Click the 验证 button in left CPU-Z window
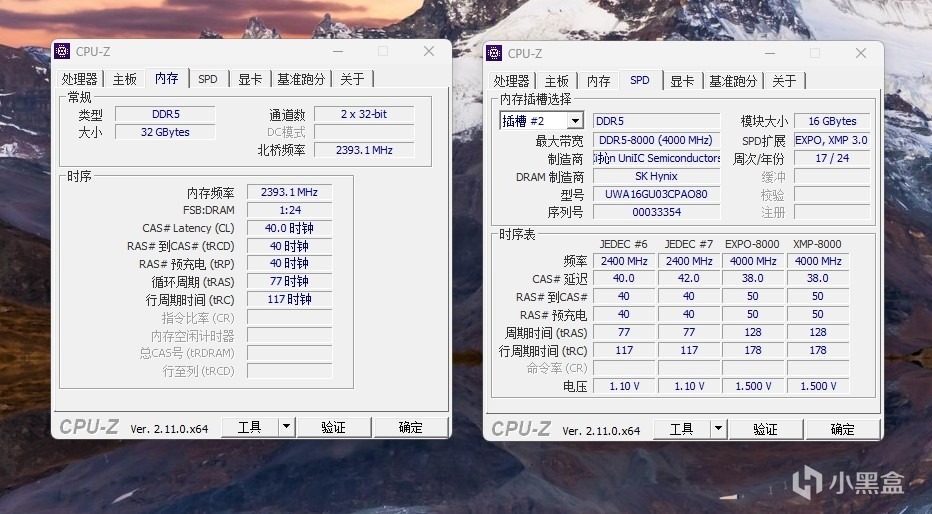Viewport: 932px width, 514px height. point(333,427)
